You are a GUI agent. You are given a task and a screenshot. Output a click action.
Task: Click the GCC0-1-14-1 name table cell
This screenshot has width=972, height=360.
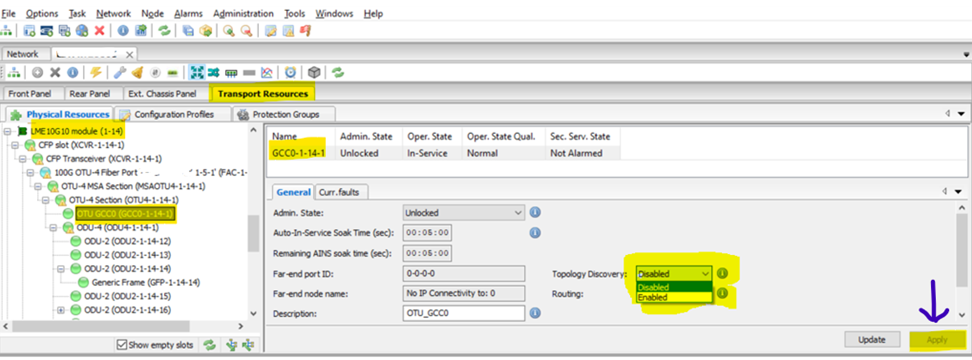301,153
